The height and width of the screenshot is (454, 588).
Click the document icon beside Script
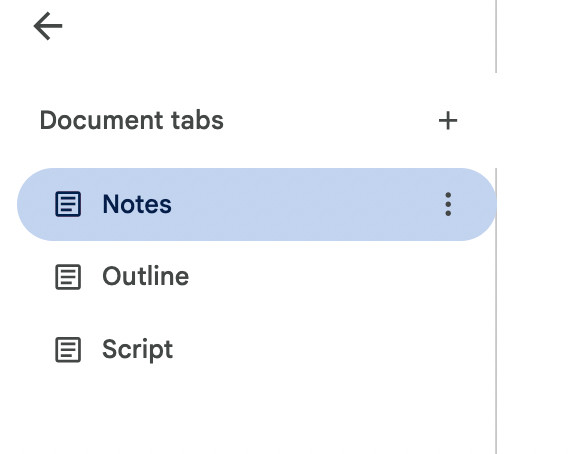pyautogui.click(x=68, y=350)
